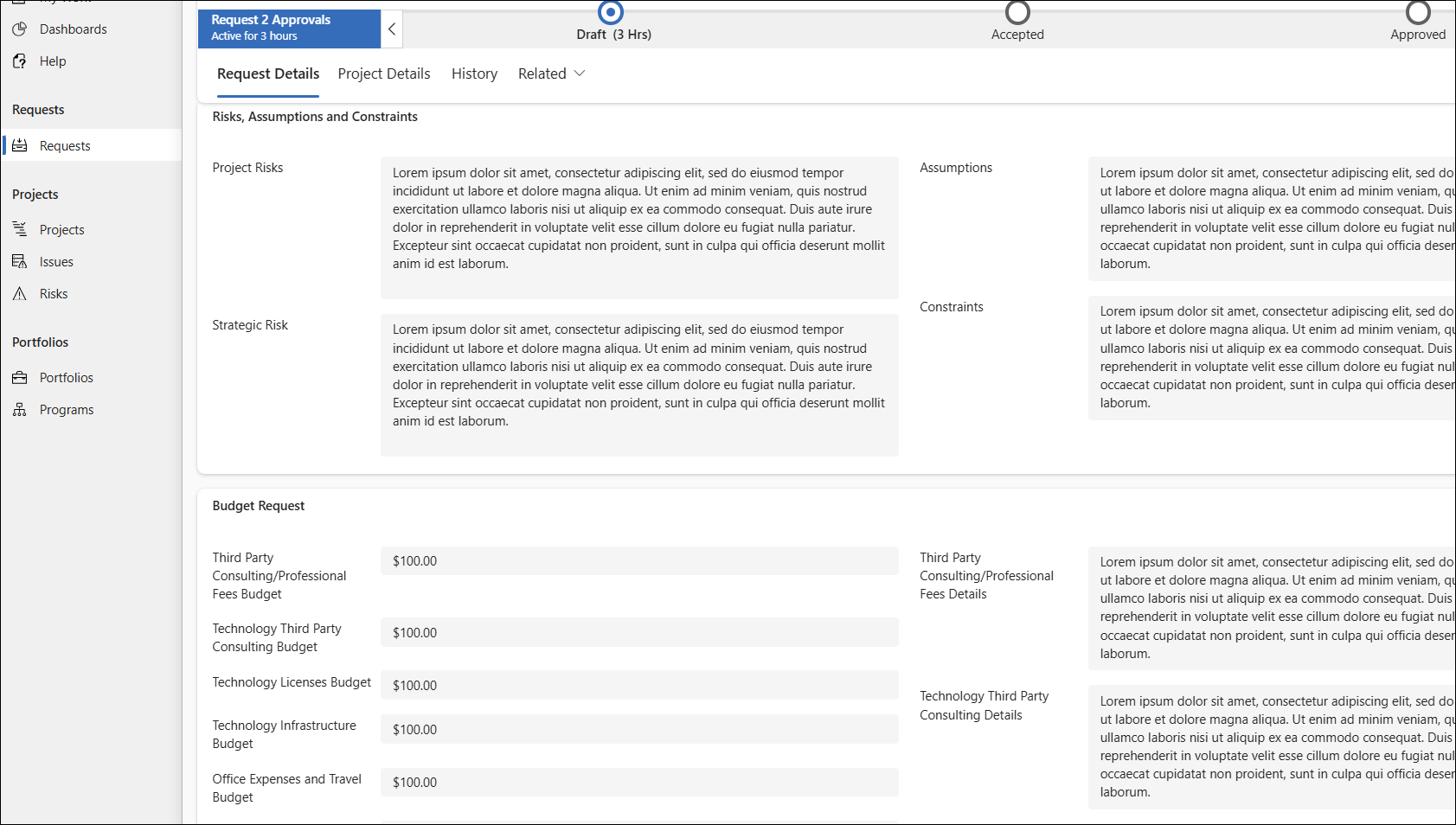
Task: Click Technology Third Party Consulting Details field
Action: (x=1272, y=747)
